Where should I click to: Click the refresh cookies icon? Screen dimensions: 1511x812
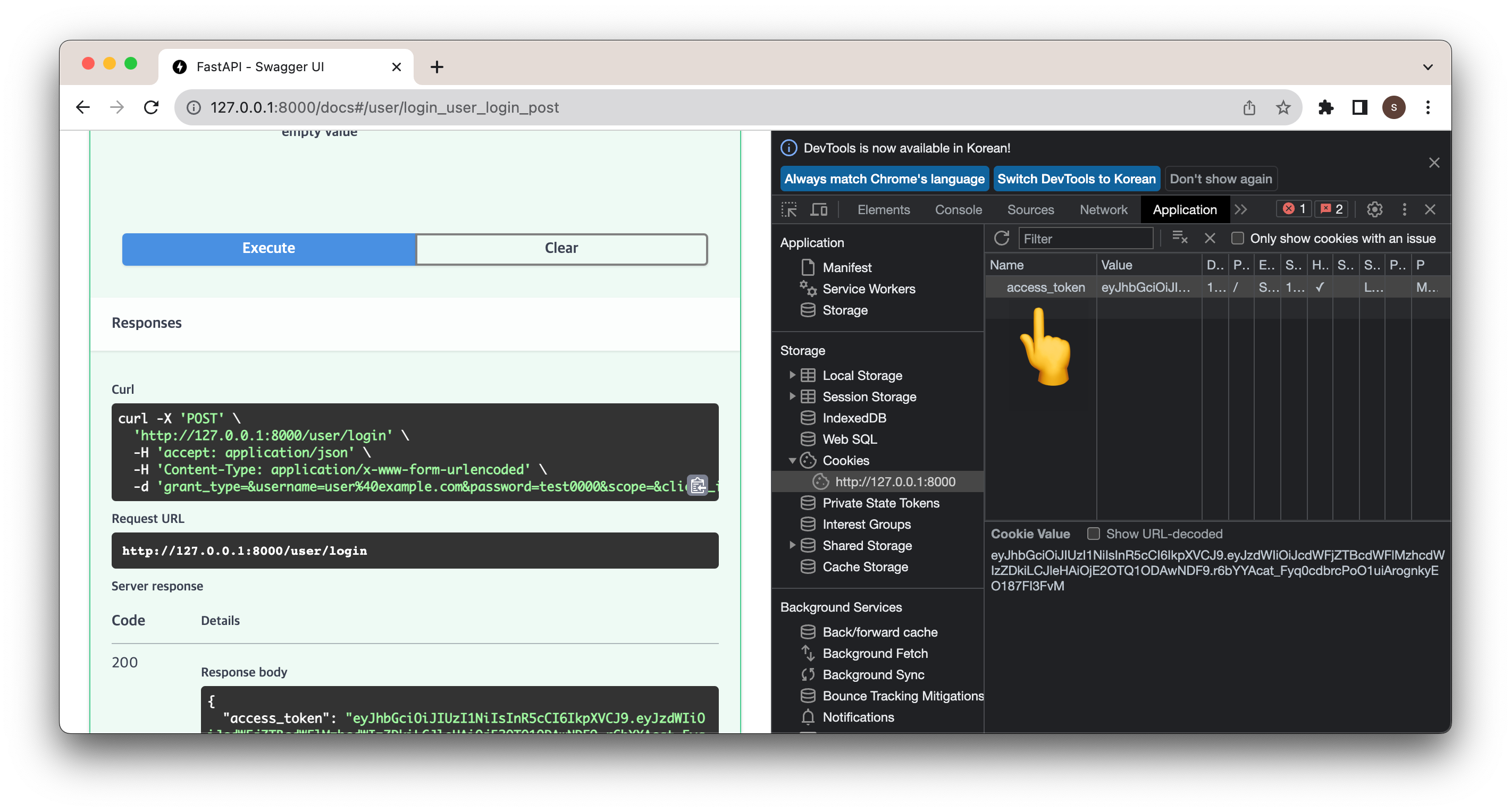point(1001,238)
